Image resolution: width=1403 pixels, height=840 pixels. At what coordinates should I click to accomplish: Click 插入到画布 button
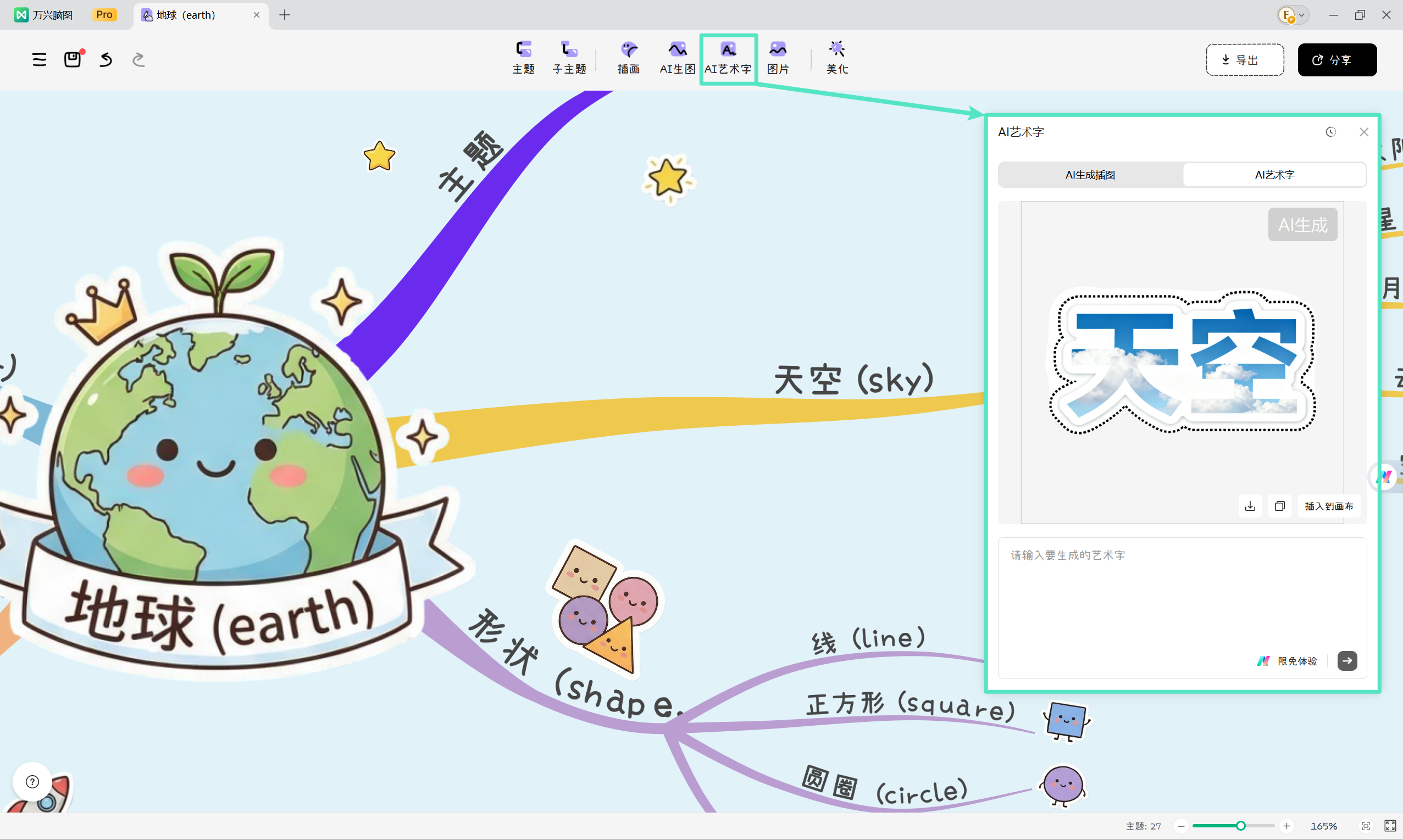click(x=1329, y=506)
